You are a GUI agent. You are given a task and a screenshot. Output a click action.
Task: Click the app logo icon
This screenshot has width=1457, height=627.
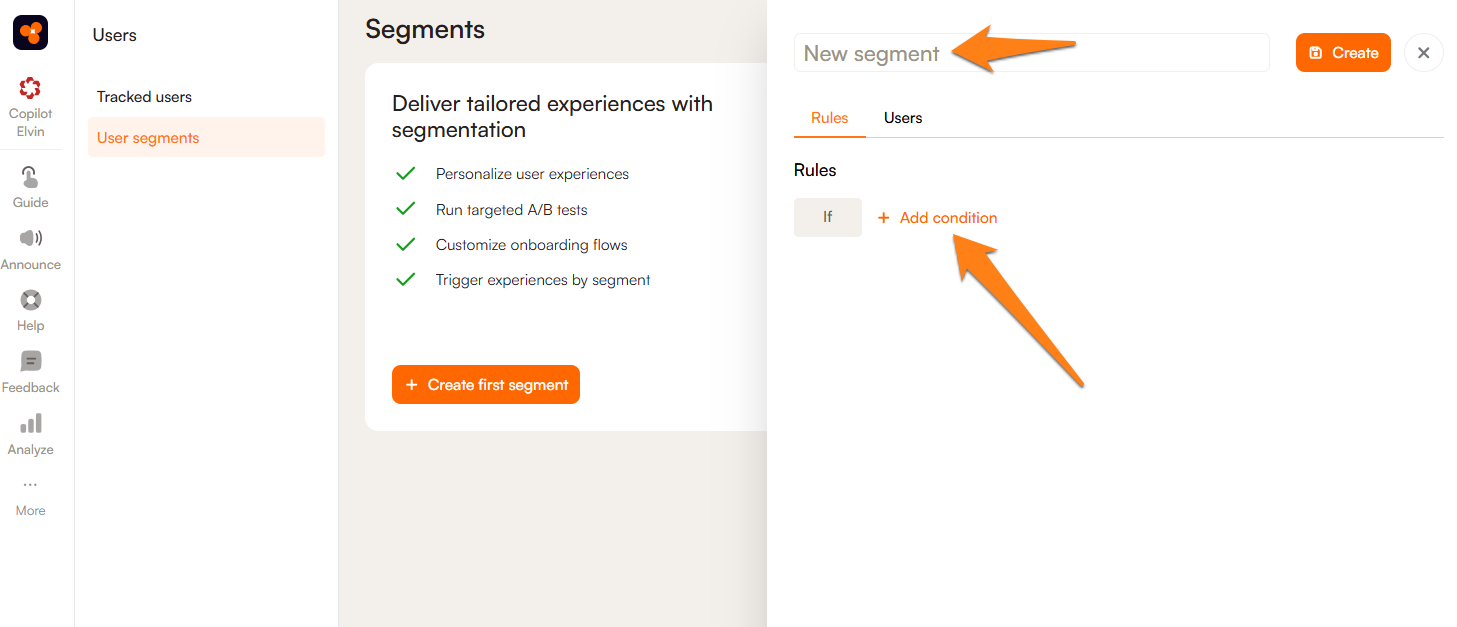[x=30, y=33]
